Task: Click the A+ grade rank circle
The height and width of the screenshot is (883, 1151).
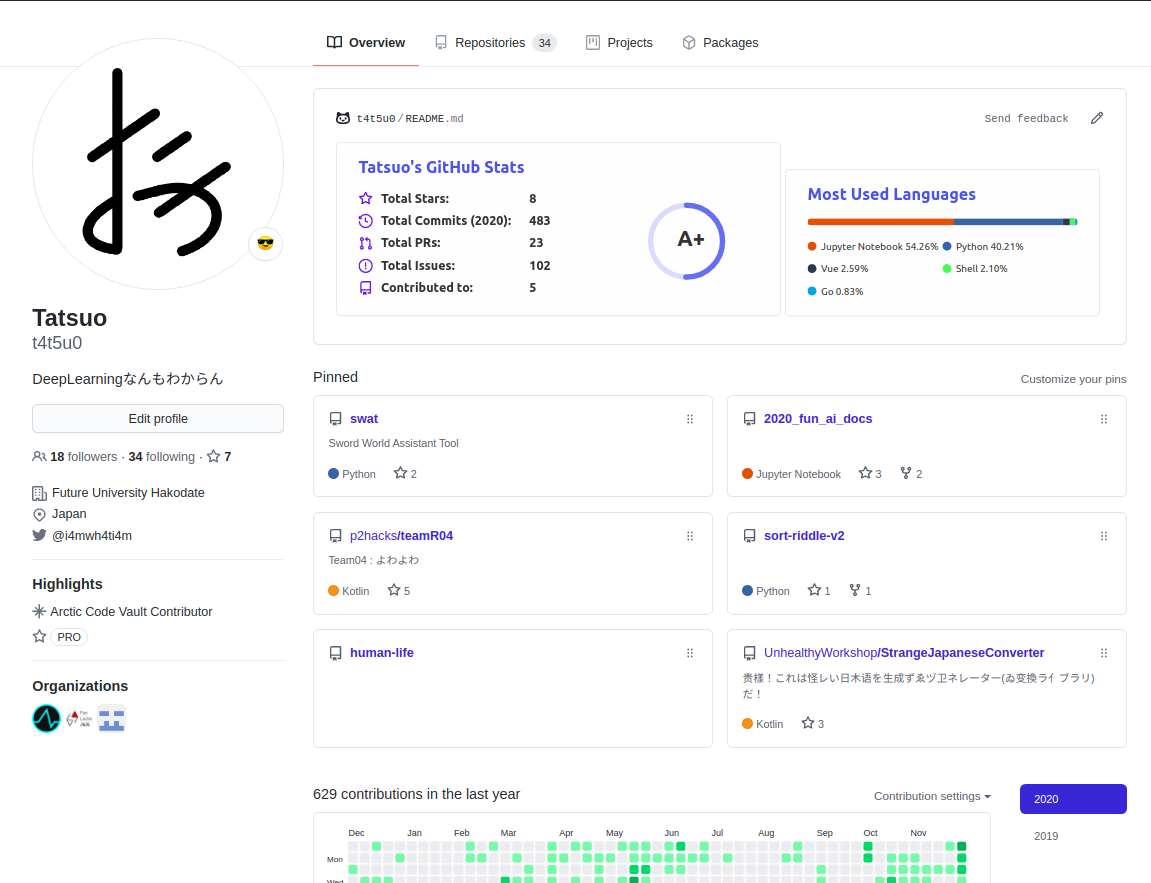Action: pos(687,241)
